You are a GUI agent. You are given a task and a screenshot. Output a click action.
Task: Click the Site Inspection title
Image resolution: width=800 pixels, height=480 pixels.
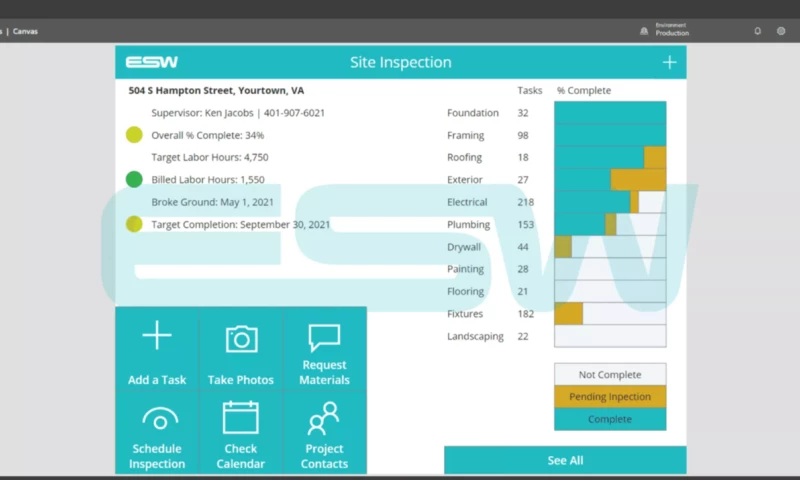[401, 62]
